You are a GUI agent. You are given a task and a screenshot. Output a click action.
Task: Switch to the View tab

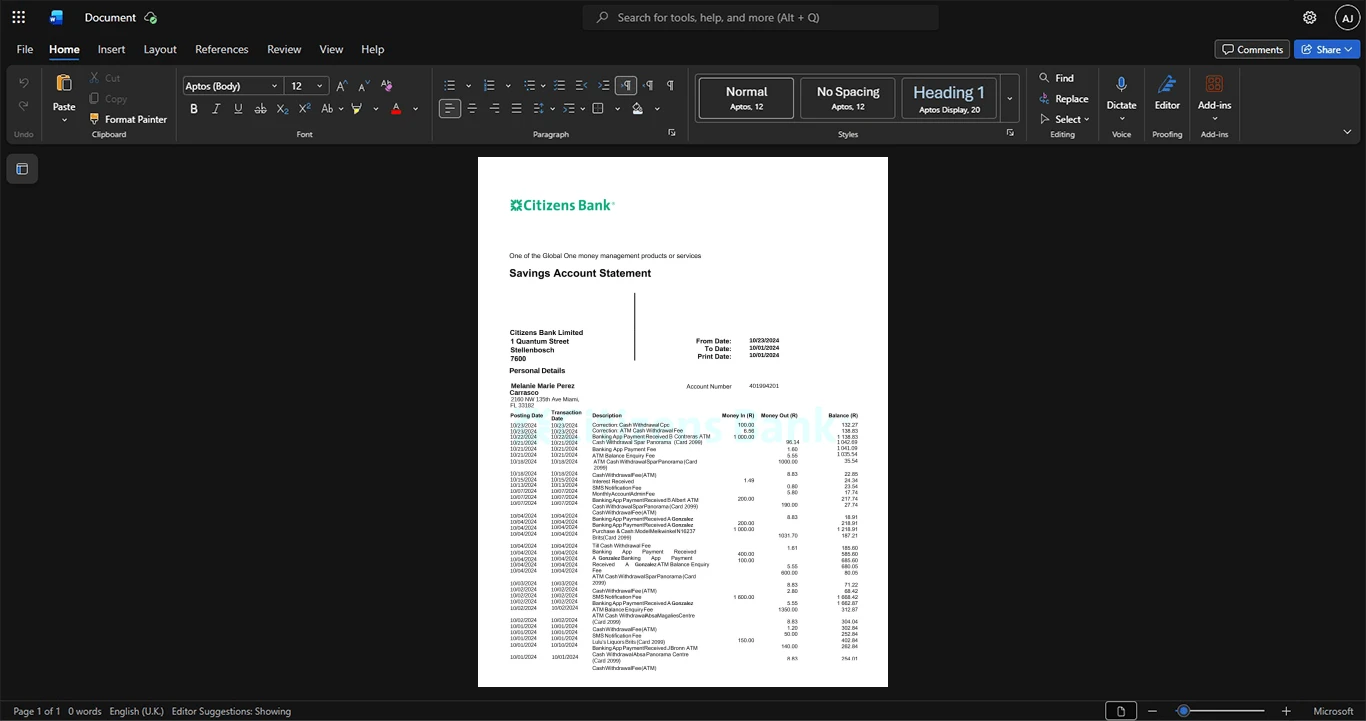[331, 49]
